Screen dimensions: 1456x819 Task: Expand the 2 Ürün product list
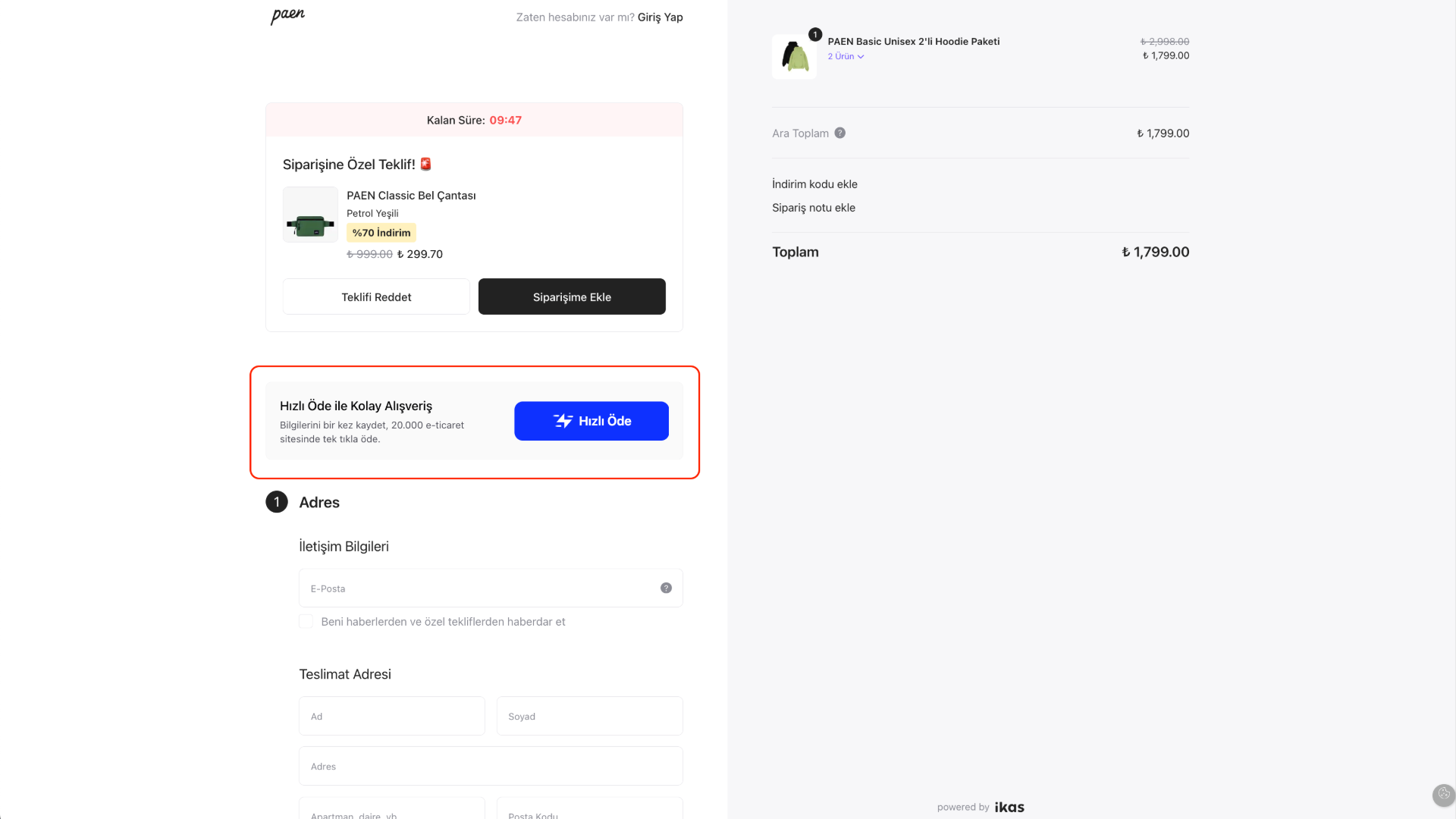click(846, 56)
